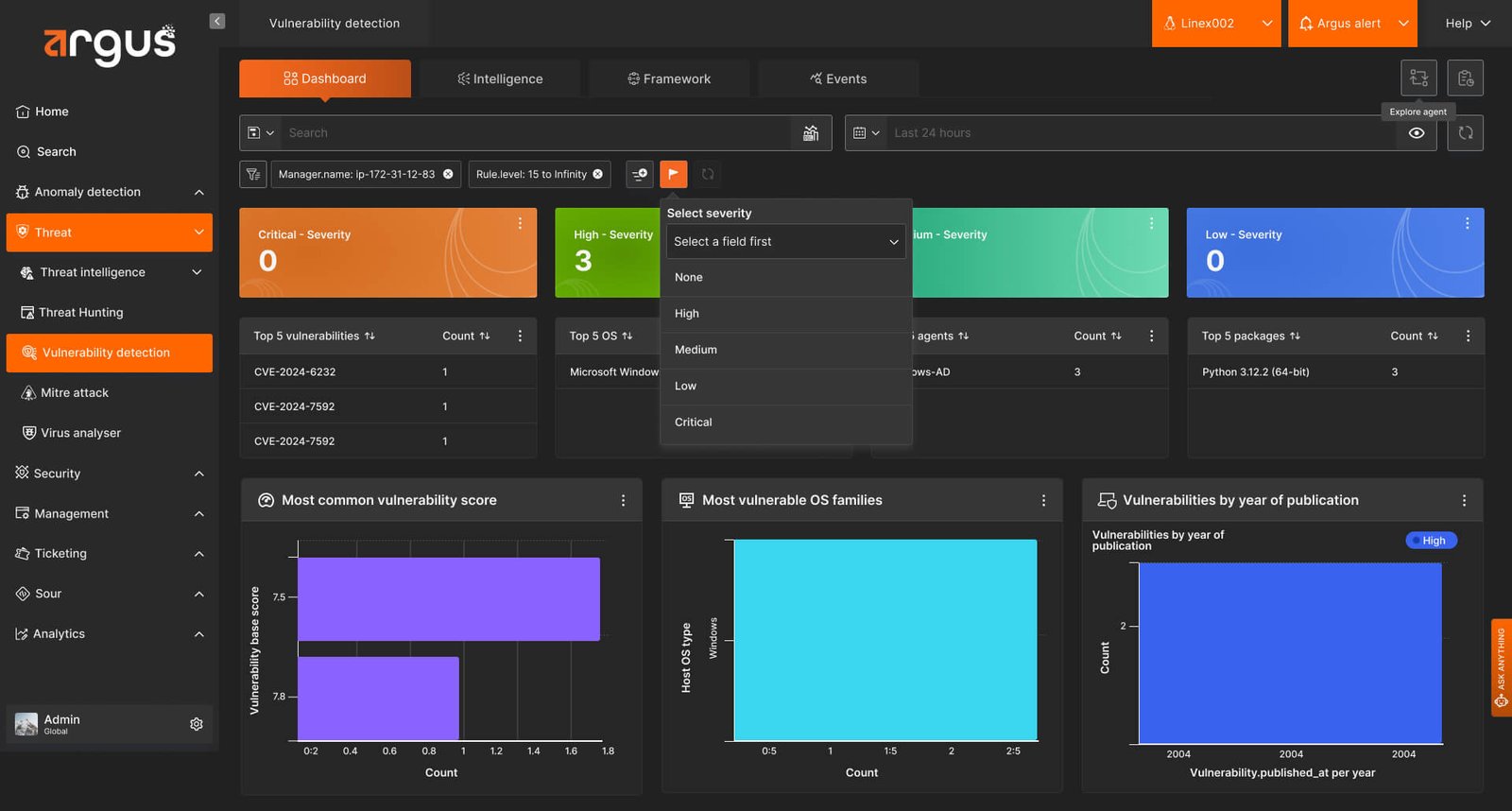Toggle the eye visibility icon

tap(1417, 133)
